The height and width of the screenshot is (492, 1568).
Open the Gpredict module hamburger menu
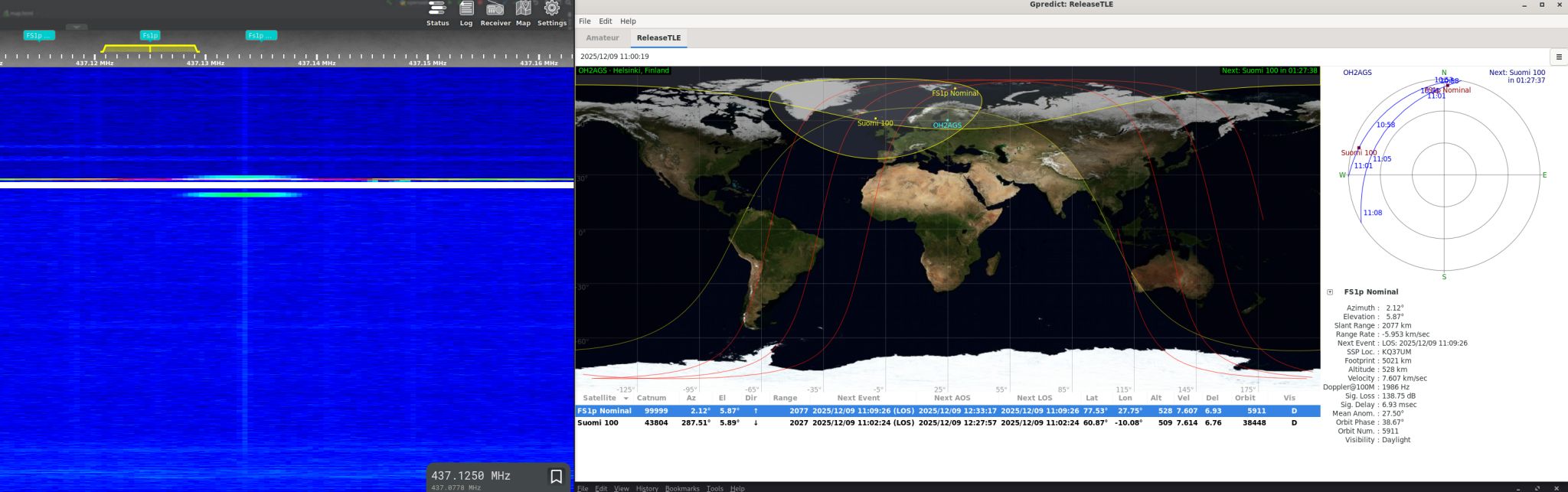tap(1559, 57)
